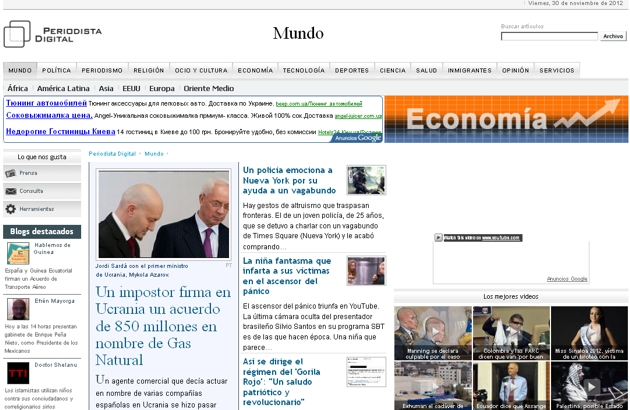The width and height of the screenshot is (630, 410).
Task: Focus the Buscar artículos search field
Action: pyautogui.click(x=548, y=36)
